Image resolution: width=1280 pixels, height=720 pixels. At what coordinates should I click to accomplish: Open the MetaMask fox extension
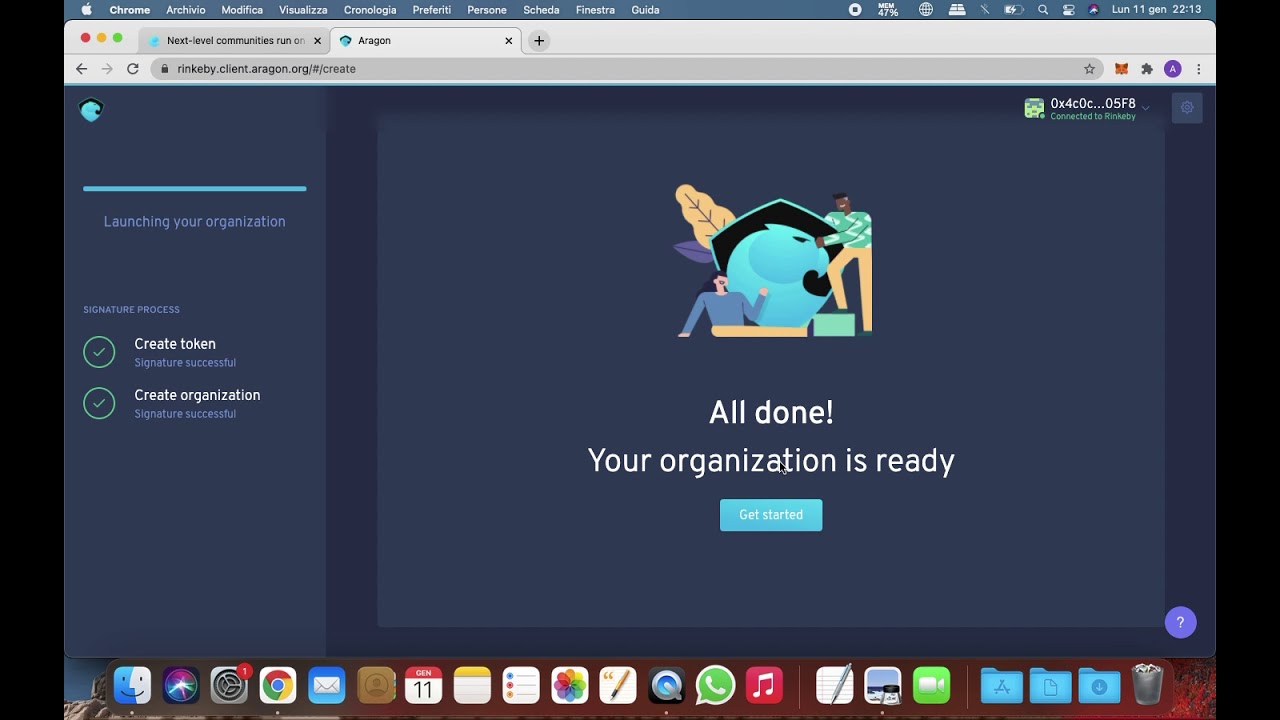click(1121, 69)
